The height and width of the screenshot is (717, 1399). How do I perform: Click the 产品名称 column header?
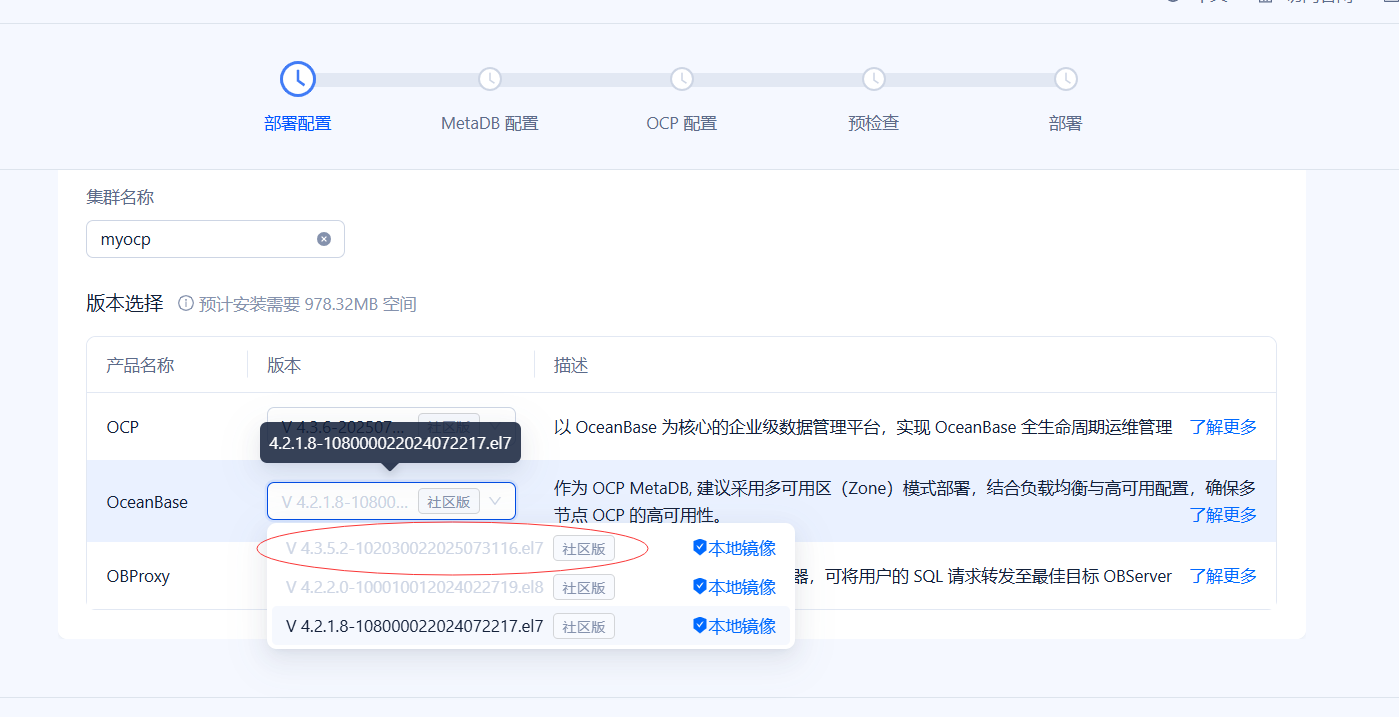click(140, 365)
